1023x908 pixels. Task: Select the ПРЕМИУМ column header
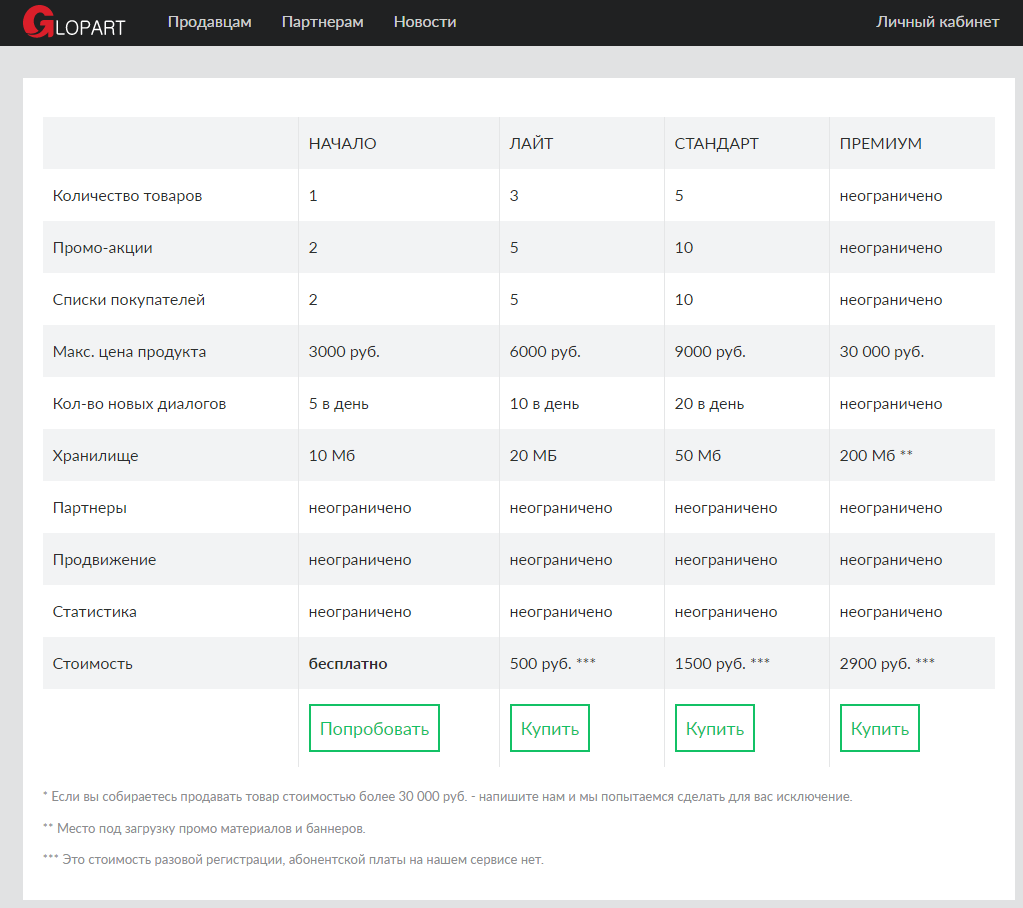[x=880, y=143]
